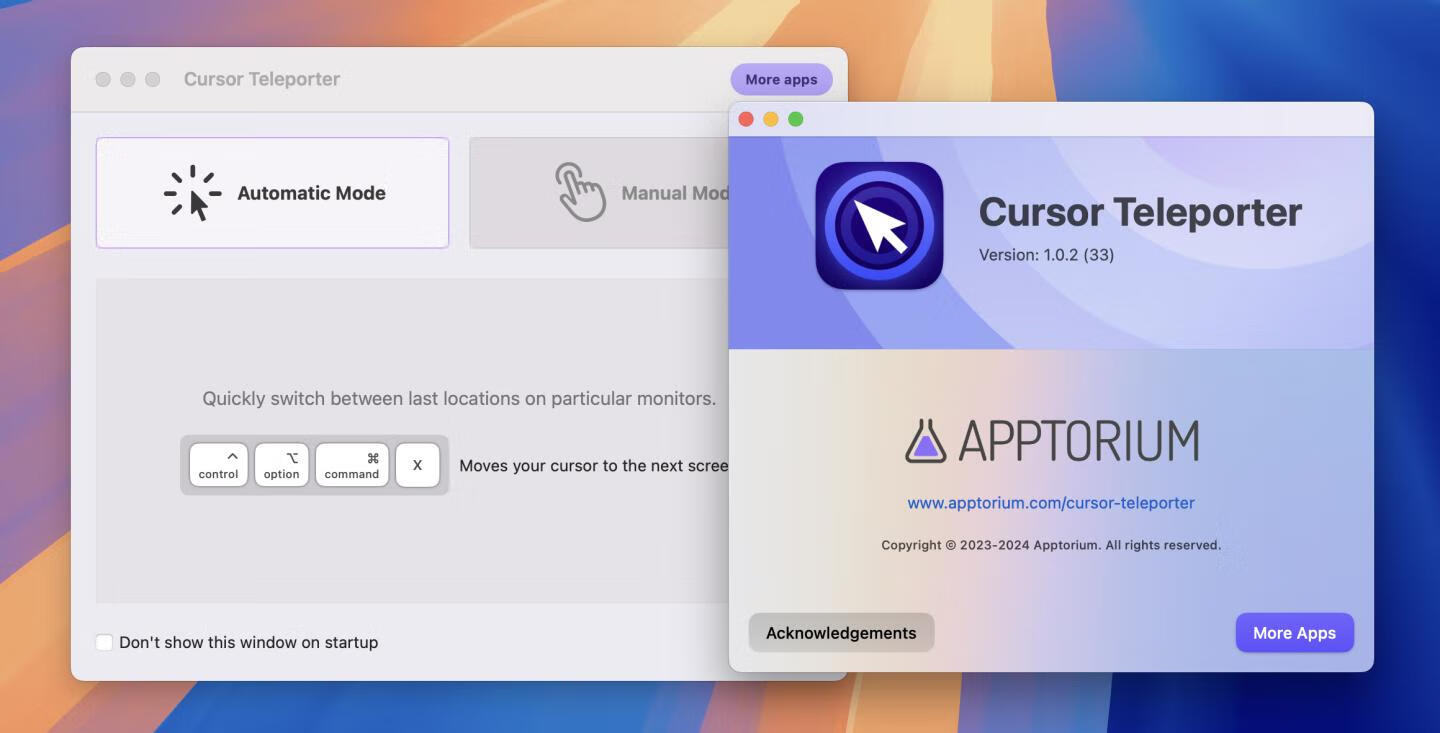Image resolution: width=1440 pixels, height=733 pixels.
Task: Click the Copyright © 2023-2024 Apptorium text
Action: pos(1051,545)
